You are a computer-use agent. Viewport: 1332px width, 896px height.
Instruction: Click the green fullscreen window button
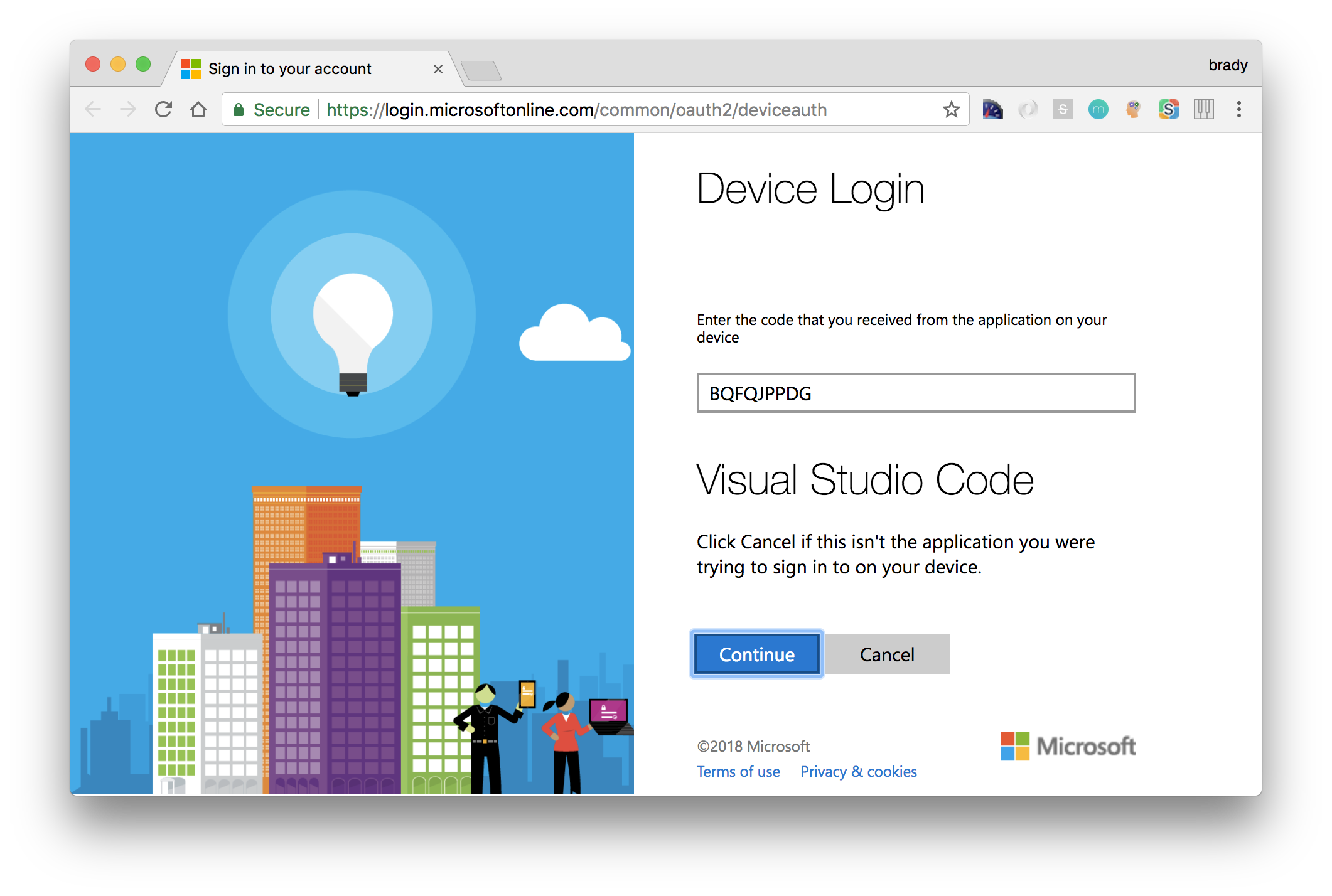coord(143,65)
